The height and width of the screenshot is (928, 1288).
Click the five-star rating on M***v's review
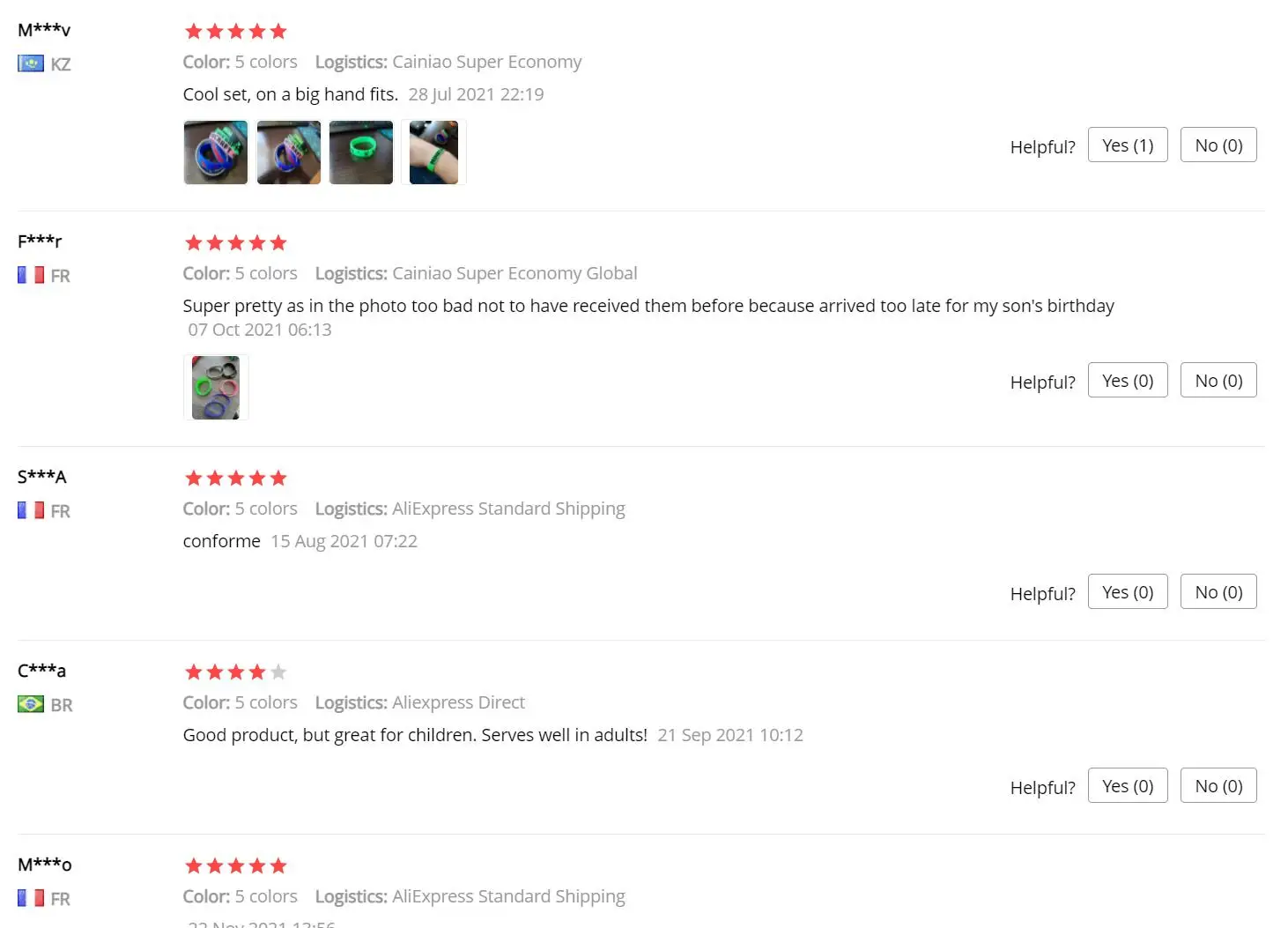(x=236, y=32)
